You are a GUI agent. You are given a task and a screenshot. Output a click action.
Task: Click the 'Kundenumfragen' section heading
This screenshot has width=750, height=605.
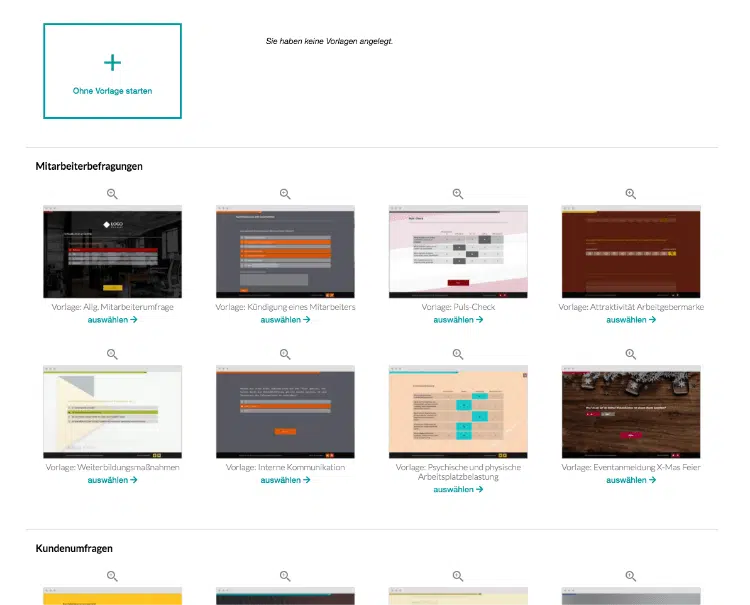point(74,549)
